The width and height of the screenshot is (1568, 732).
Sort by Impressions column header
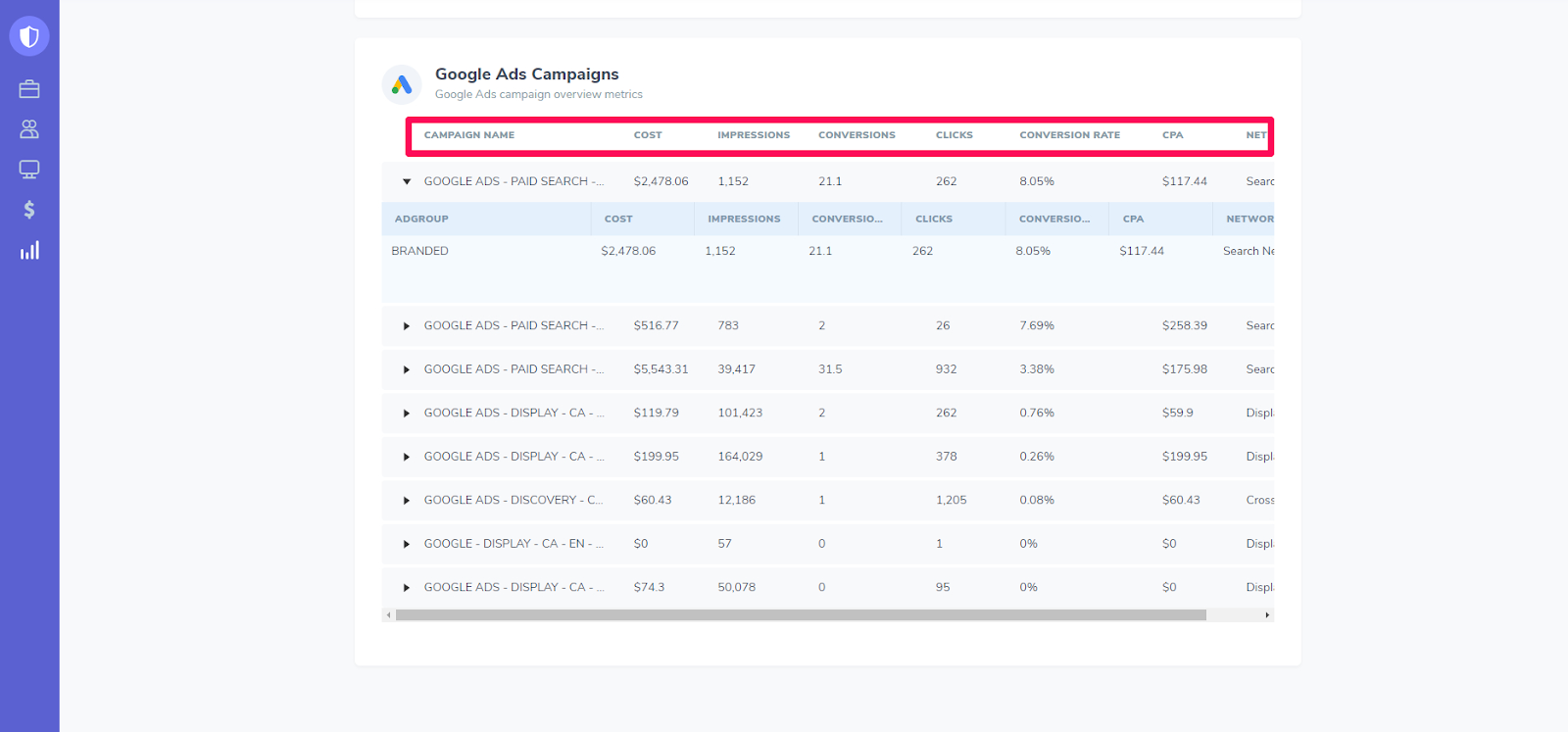tap(753, 135)
